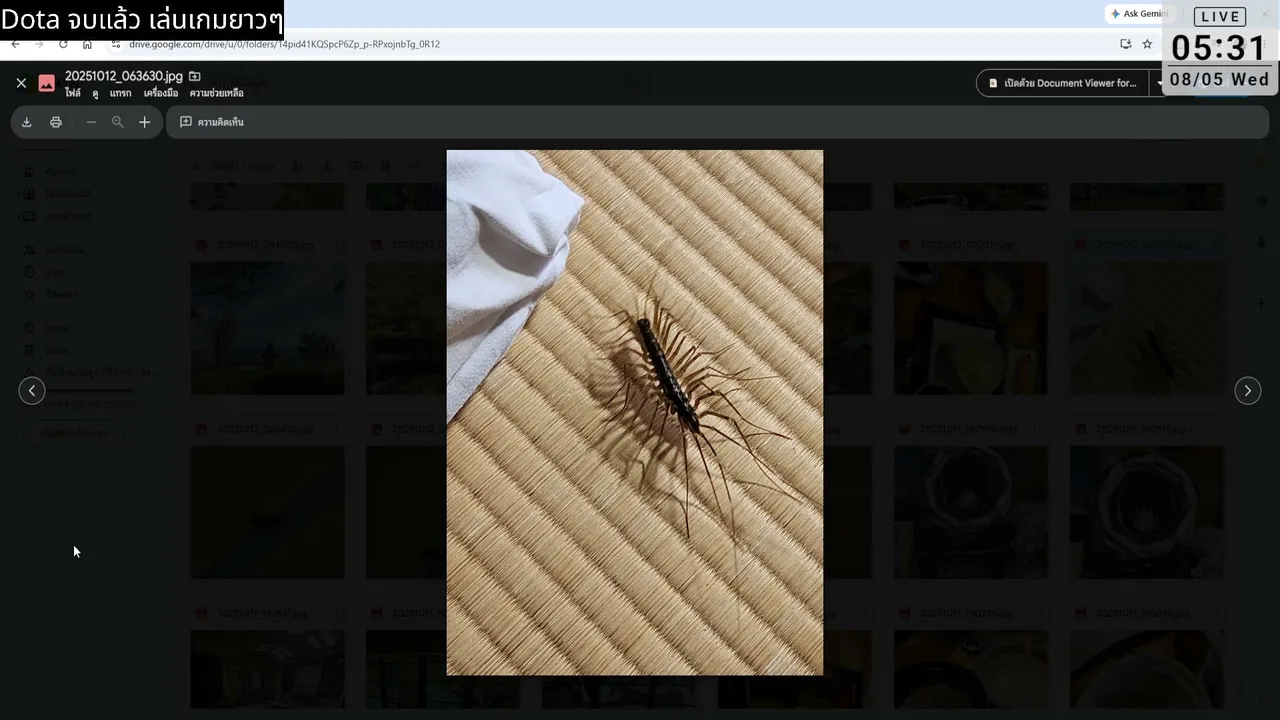Add a comment with ความคิดเห็น button
Image resolution: width=1280 pixels, height=720 pixels.
[212, 122]
